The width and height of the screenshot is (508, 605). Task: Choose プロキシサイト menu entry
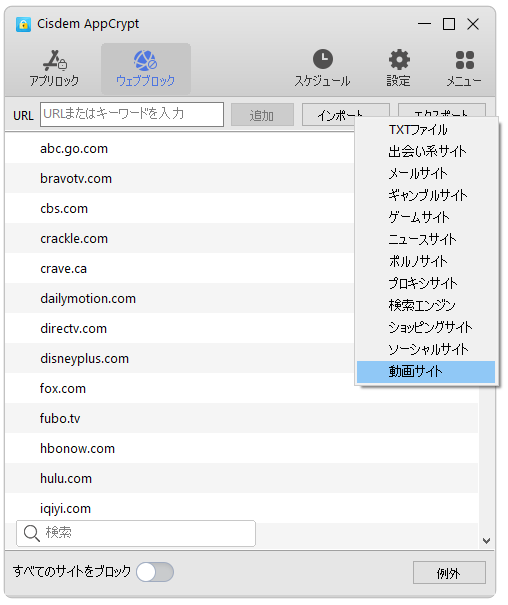click(x=426, y=283)
